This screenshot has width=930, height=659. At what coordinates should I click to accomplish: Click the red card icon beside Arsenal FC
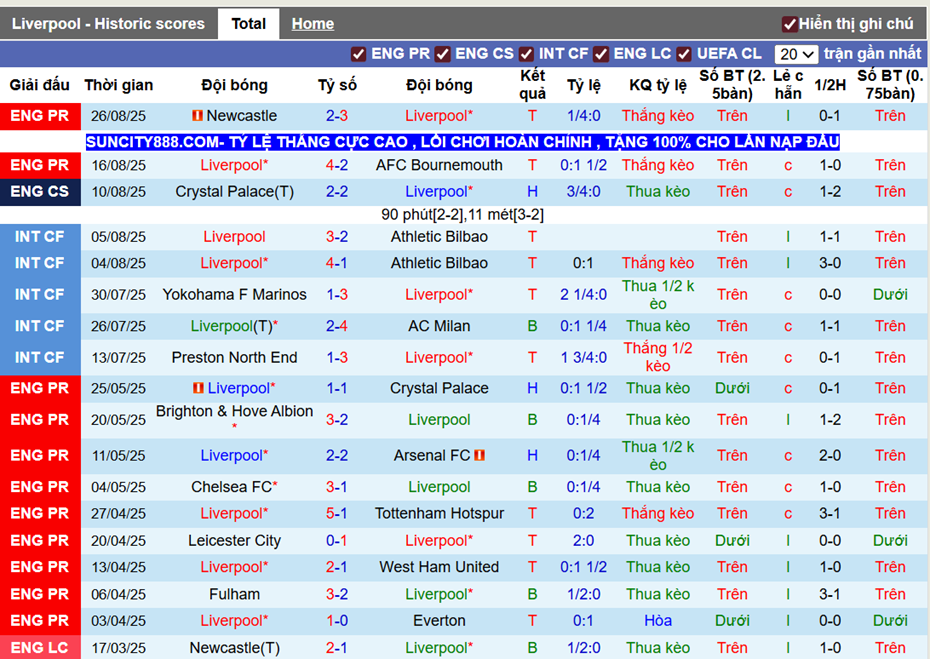point(479,456)
